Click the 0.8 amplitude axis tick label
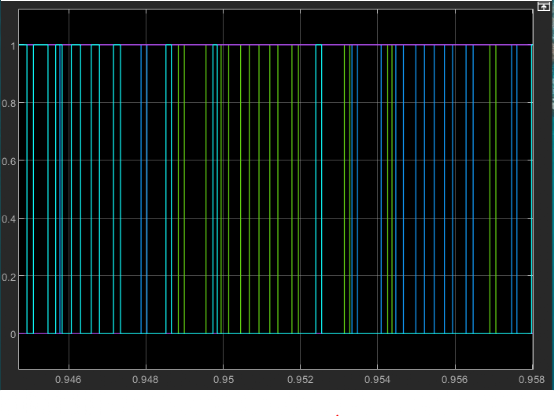The width and height of the screenshot is (554, 416). 9,104
